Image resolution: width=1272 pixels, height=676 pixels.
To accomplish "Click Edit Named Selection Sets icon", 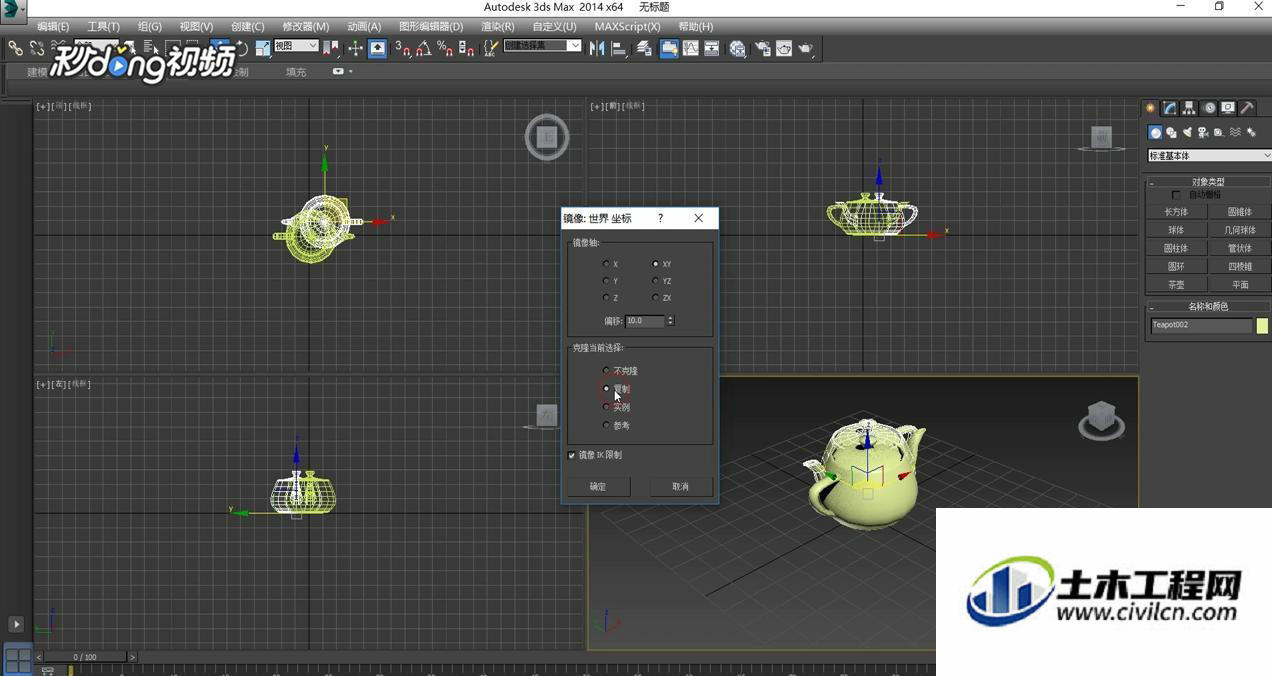I will [x=491, y=48].
